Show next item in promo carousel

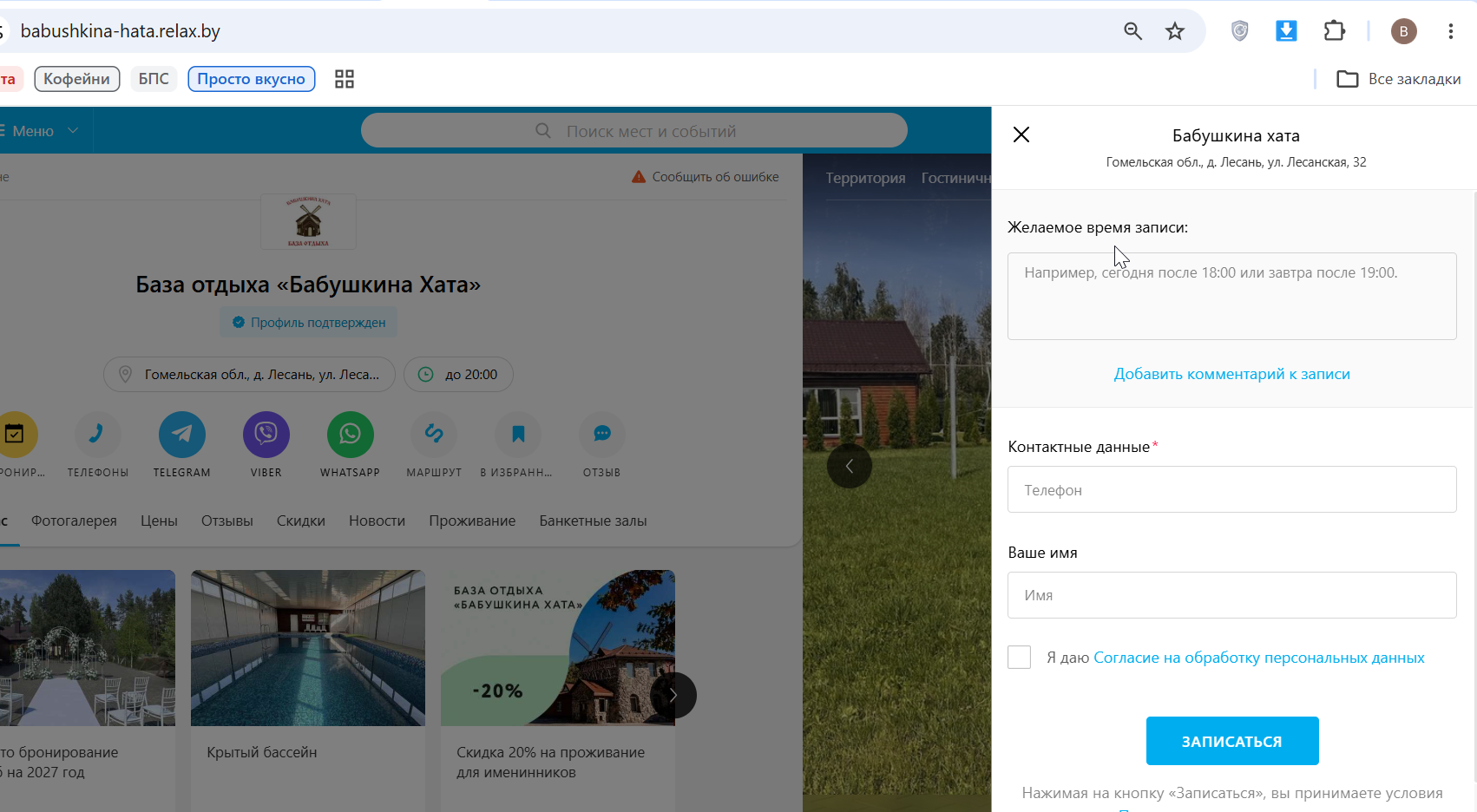[x=673, y=695]
